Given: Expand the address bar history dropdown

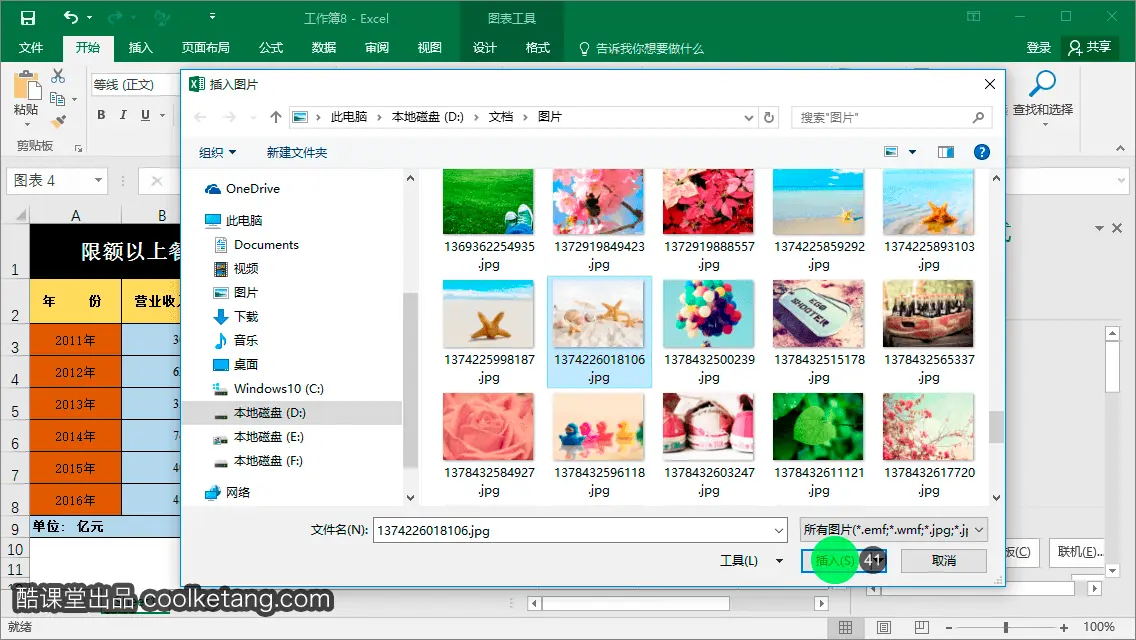Looking at the screenshot, I should [x=749, y=117].
